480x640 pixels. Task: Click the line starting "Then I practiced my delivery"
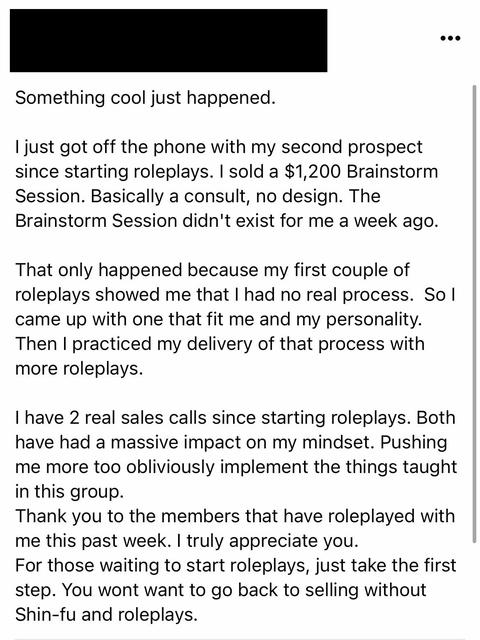pos(220,344)
